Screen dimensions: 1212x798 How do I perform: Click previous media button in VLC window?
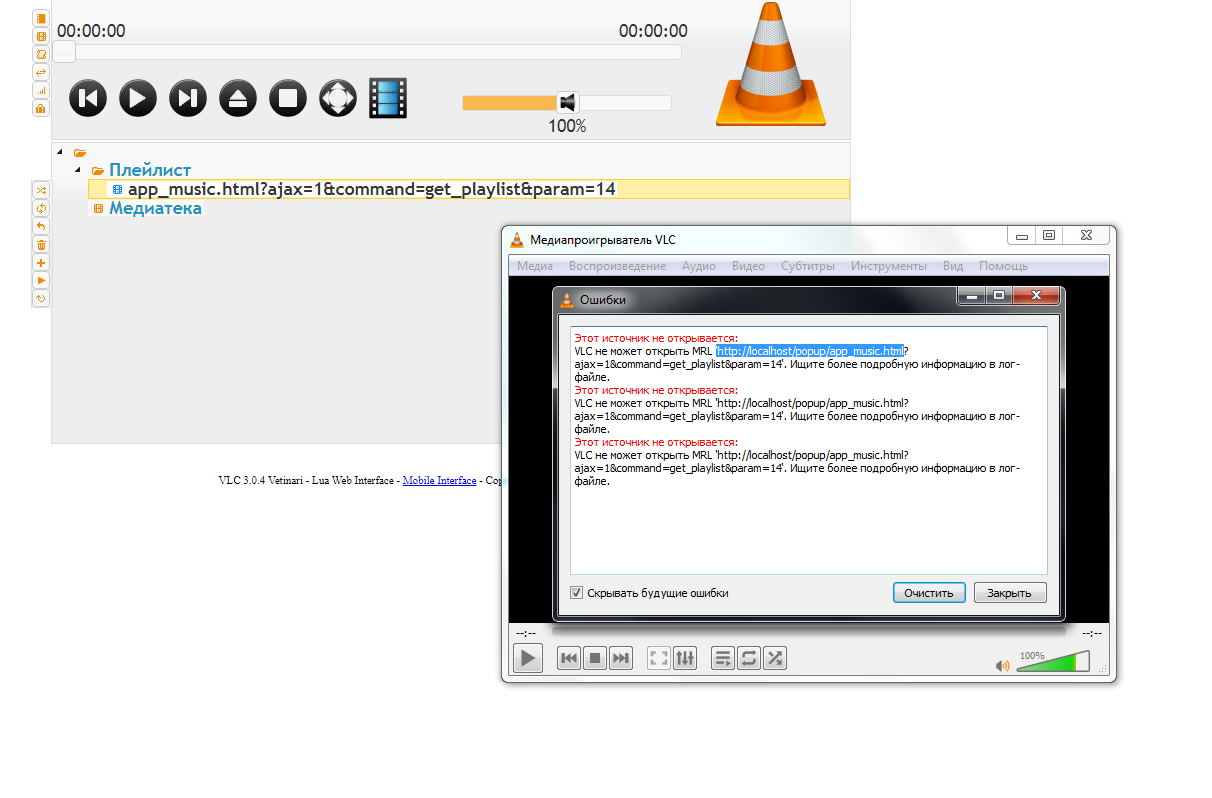(x=569, y=658)
